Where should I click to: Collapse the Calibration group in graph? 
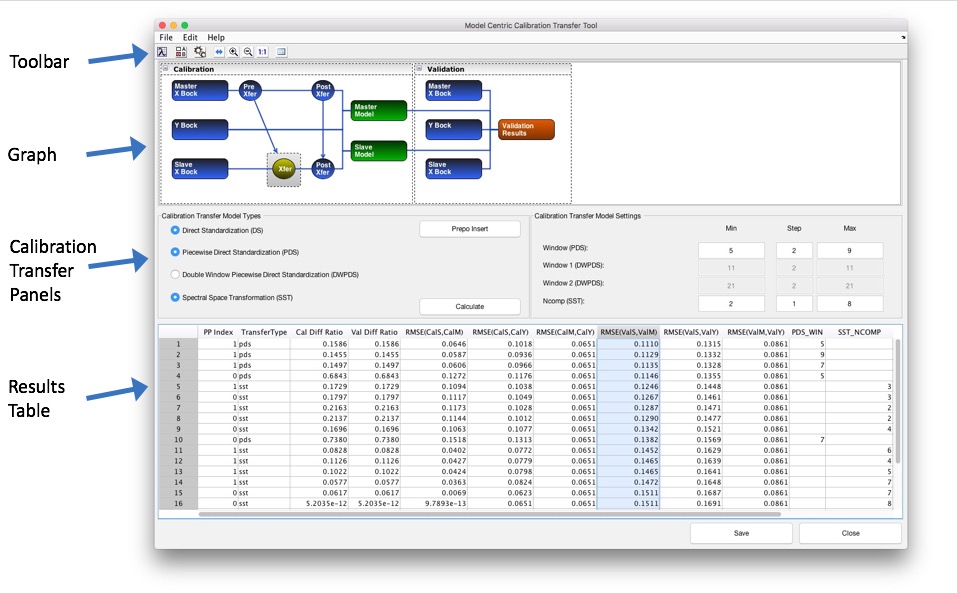(166, 69)
